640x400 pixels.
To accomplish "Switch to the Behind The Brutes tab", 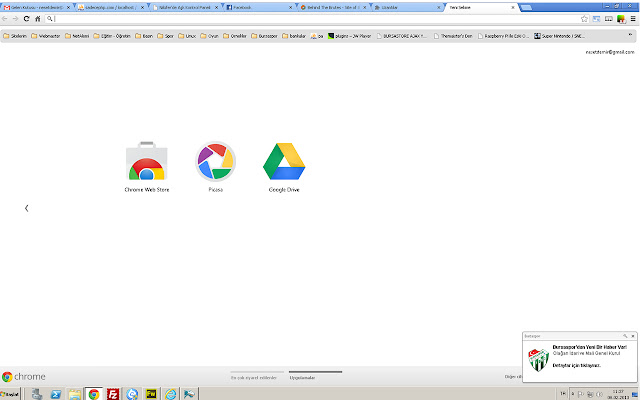I will pos(334,7).
